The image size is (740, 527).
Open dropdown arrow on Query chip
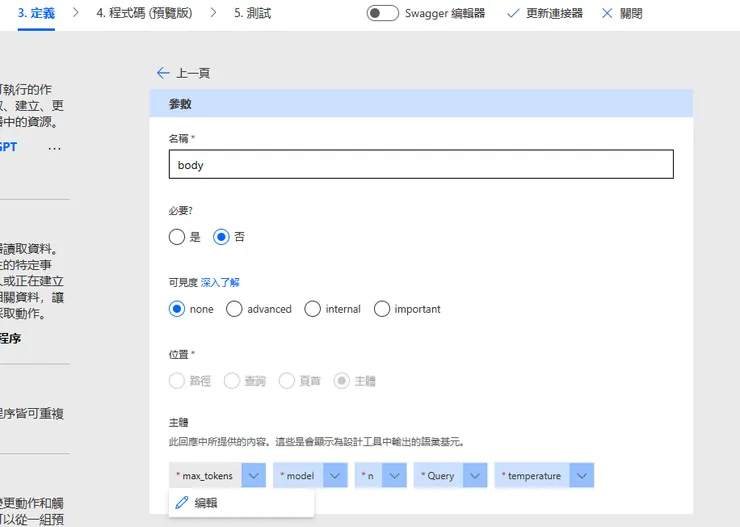click(475, 476)
